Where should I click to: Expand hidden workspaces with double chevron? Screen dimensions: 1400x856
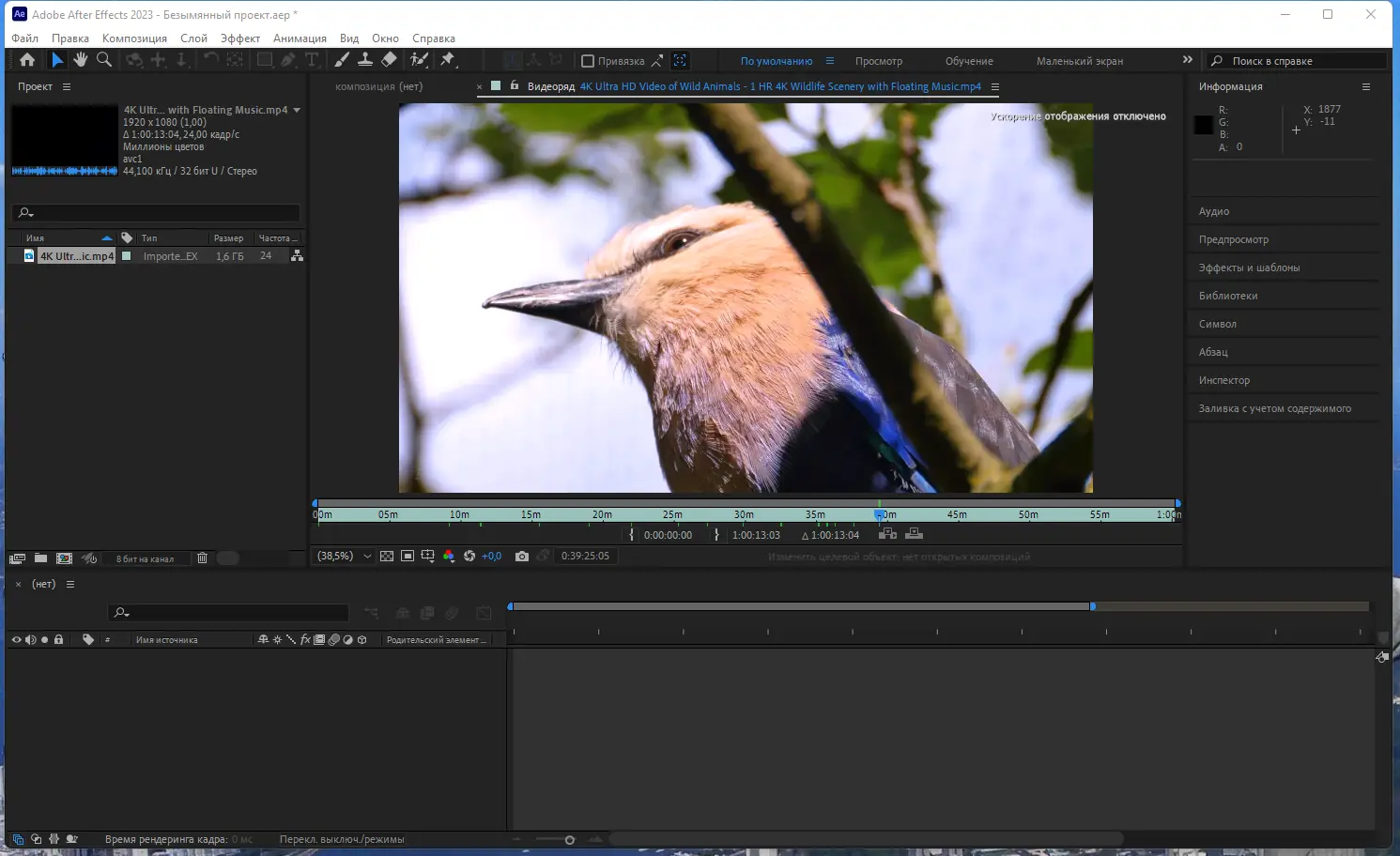pos(1188,60)
